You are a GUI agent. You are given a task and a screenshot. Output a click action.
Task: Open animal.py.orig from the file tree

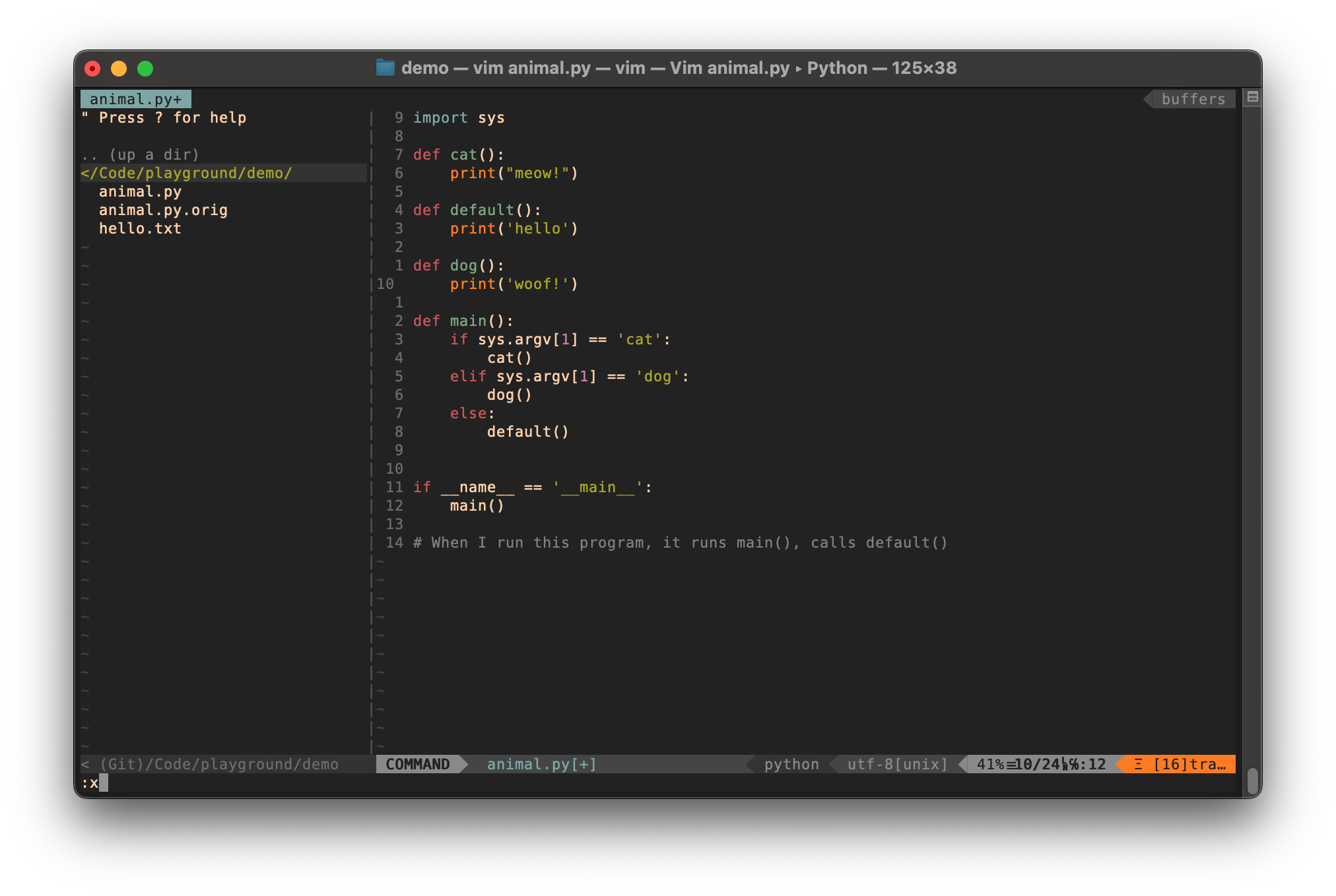coord(163,210)
